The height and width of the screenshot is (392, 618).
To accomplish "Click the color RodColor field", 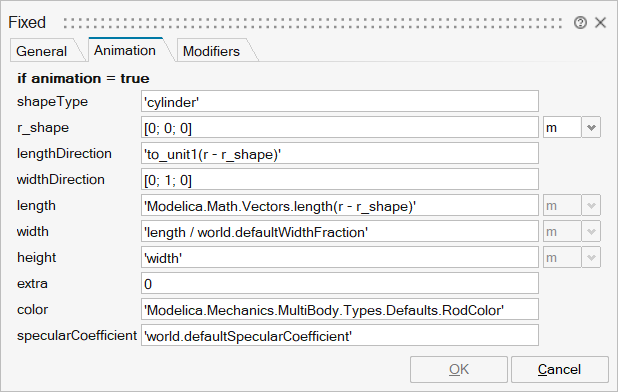I will point(340,310).
